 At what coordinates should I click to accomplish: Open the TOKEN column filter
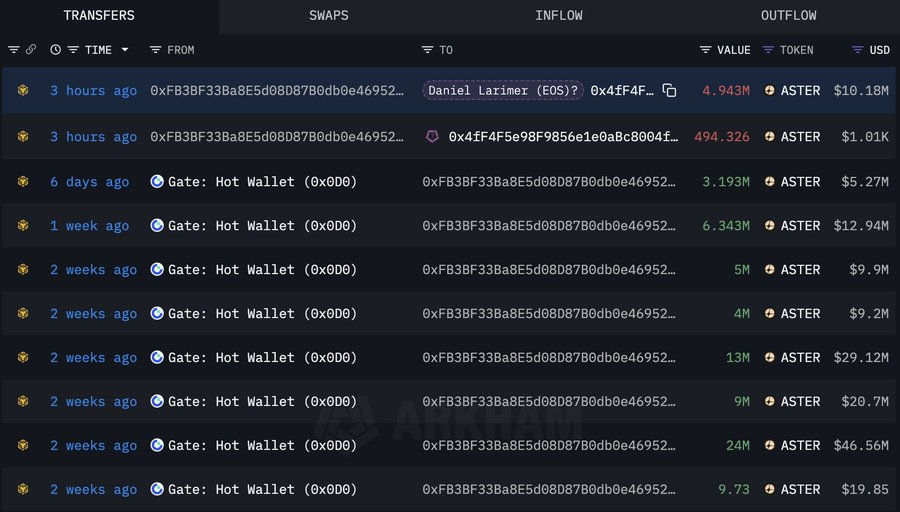click(768, 50)
